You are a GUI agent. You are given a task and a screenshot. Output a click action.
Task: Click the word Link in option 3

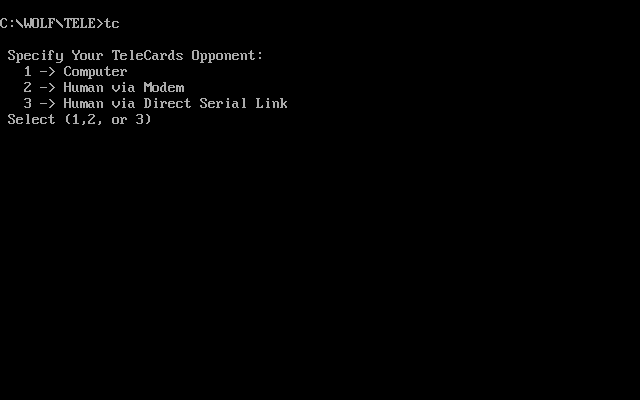[x=272, y=103]
